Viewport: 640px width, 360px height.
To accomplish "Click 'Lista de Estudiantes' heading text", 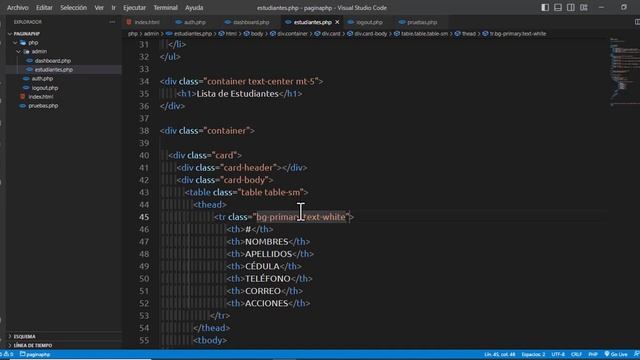I will pyautogui.click(x=238, y=93).
